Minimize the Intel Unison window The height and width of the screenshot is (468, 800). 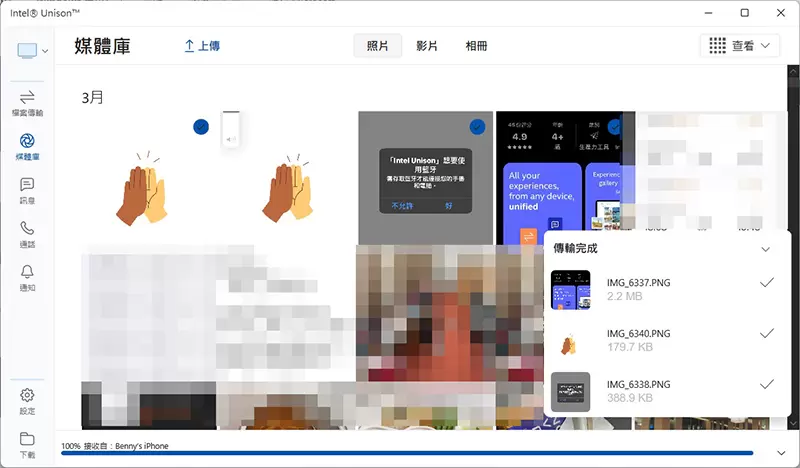click(x=708, y=13)
